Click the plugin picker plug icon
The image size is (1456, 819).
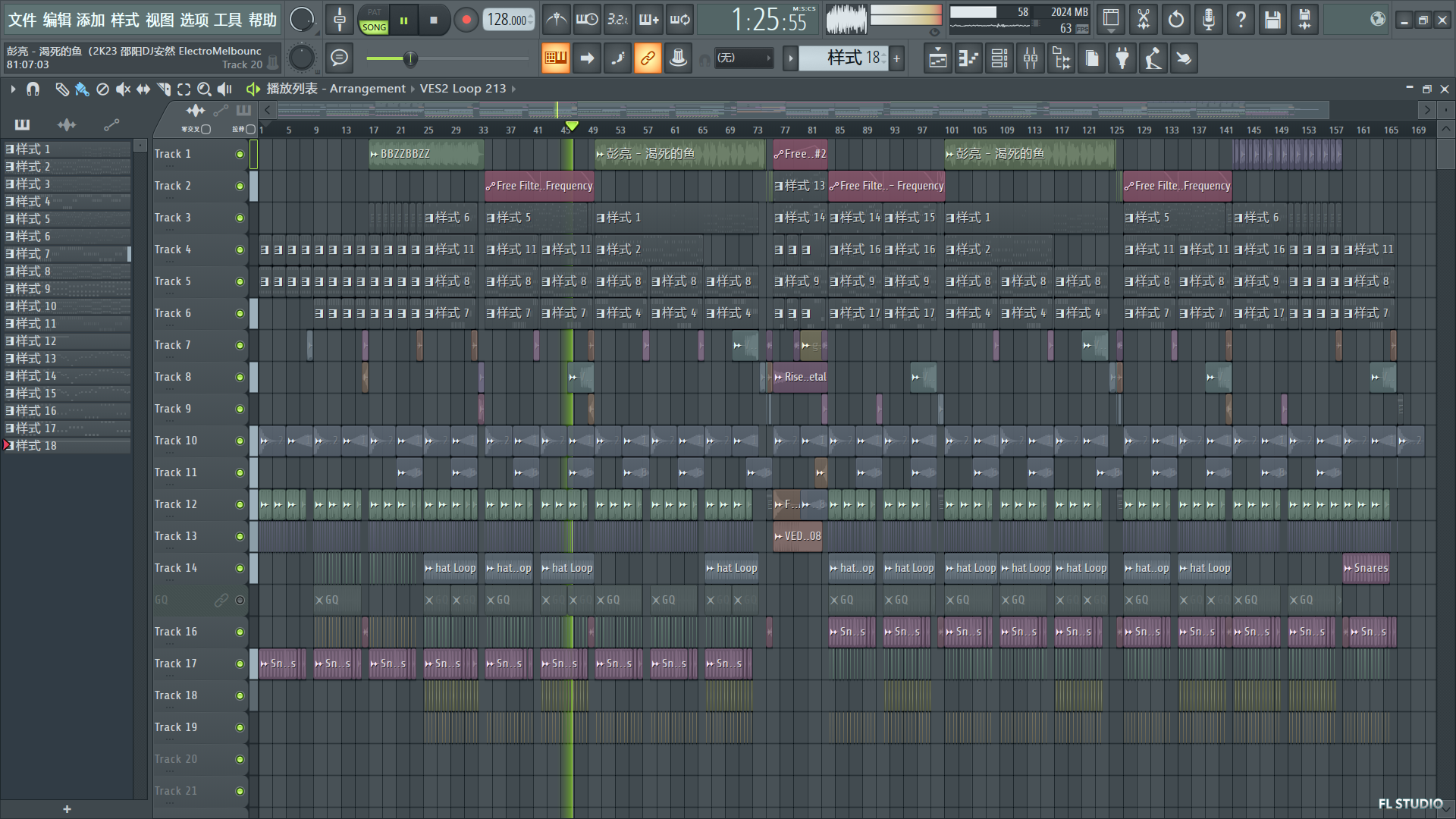1122,58
